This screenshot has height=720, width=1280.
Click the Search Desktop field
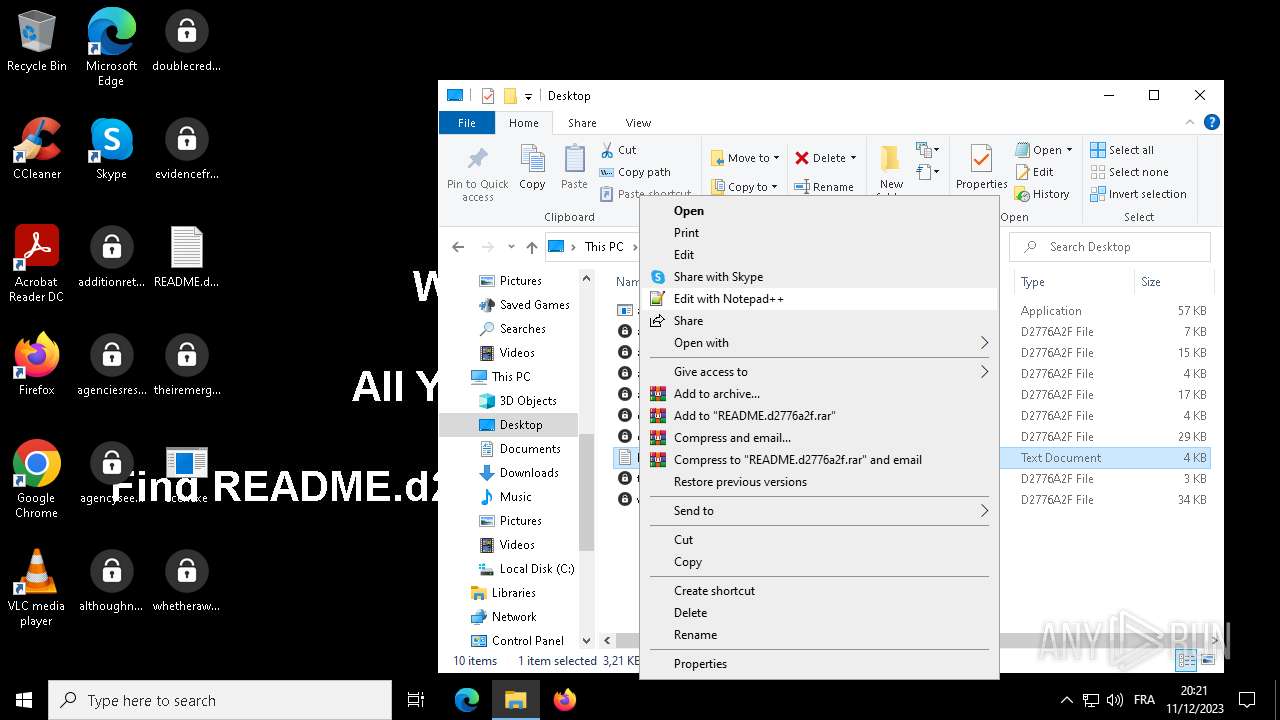(x=1109, y=247)
